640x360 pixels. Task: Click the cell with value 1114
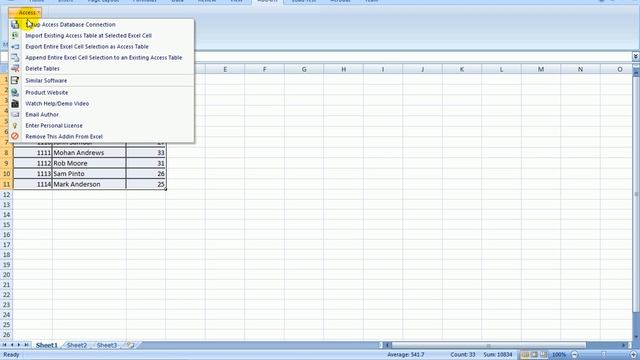(x=33, y=184)
